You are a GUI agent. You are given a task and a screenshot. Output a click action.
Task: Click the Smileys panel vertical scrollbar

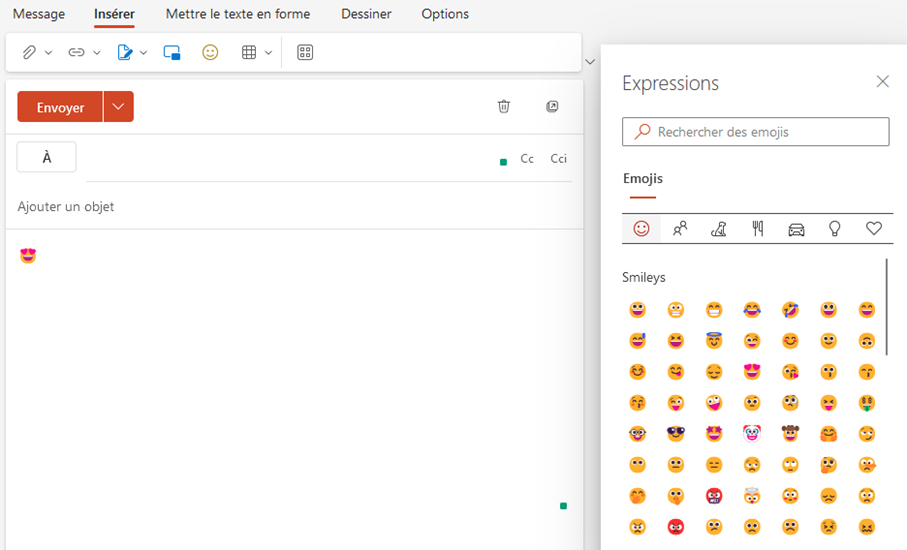pos(886,307)
